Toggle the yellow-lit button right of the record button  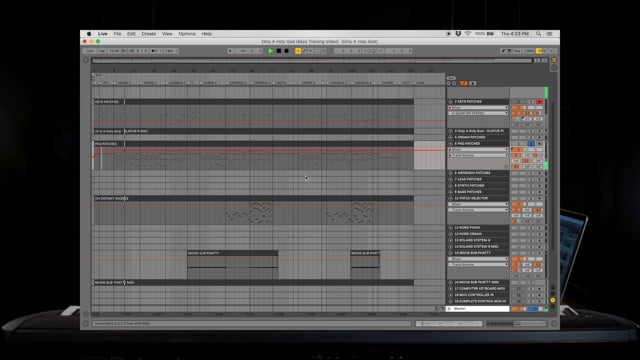298,51
